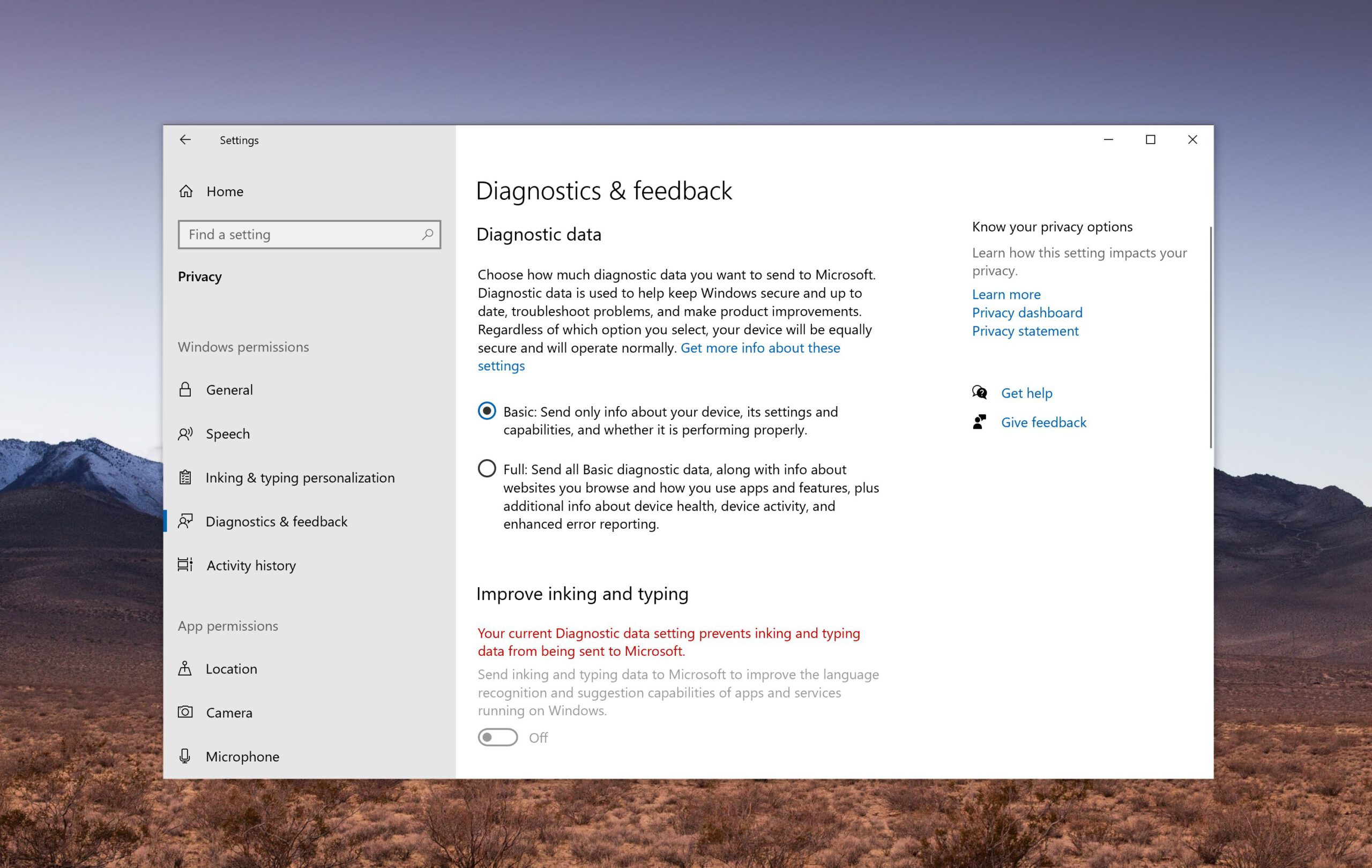Viewport: 1372px width, 868px height.
Task: Toggle the Improve inking and typing switch
Action: (x=497, y=737)
